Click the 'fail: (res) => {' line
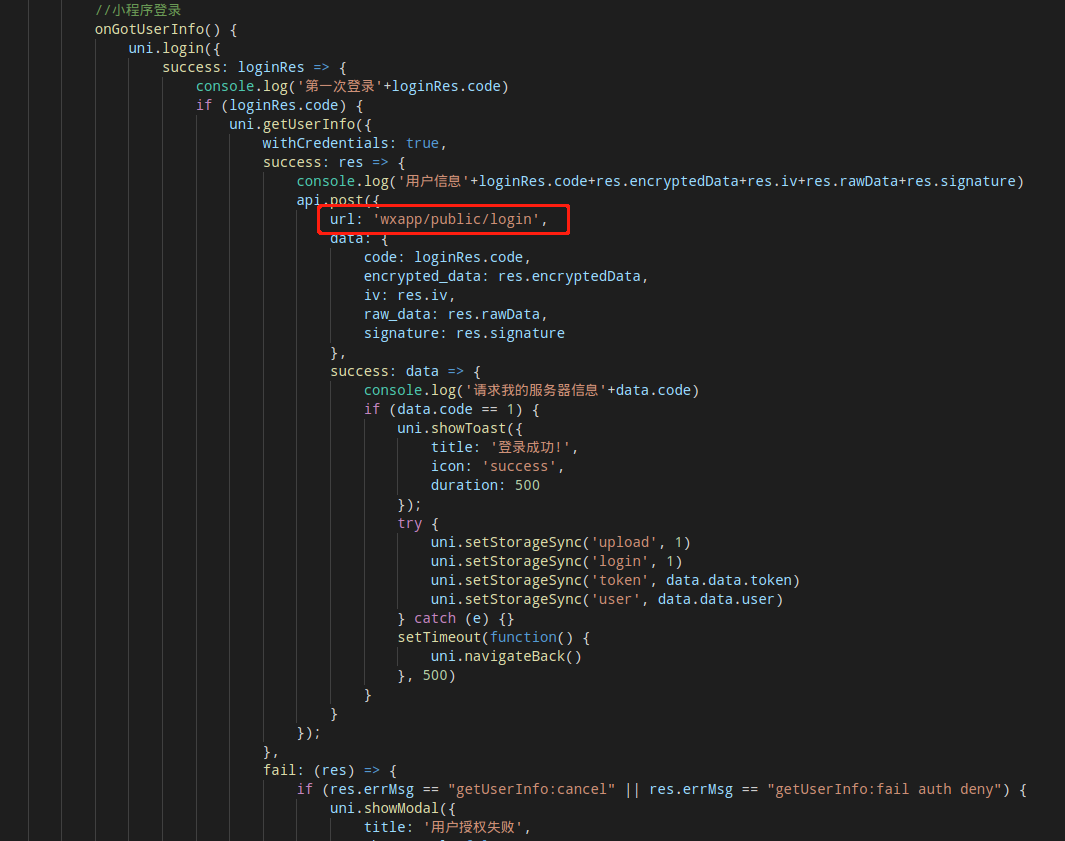Viewport: 1065px width, 841px height. (x=330, y=770)
